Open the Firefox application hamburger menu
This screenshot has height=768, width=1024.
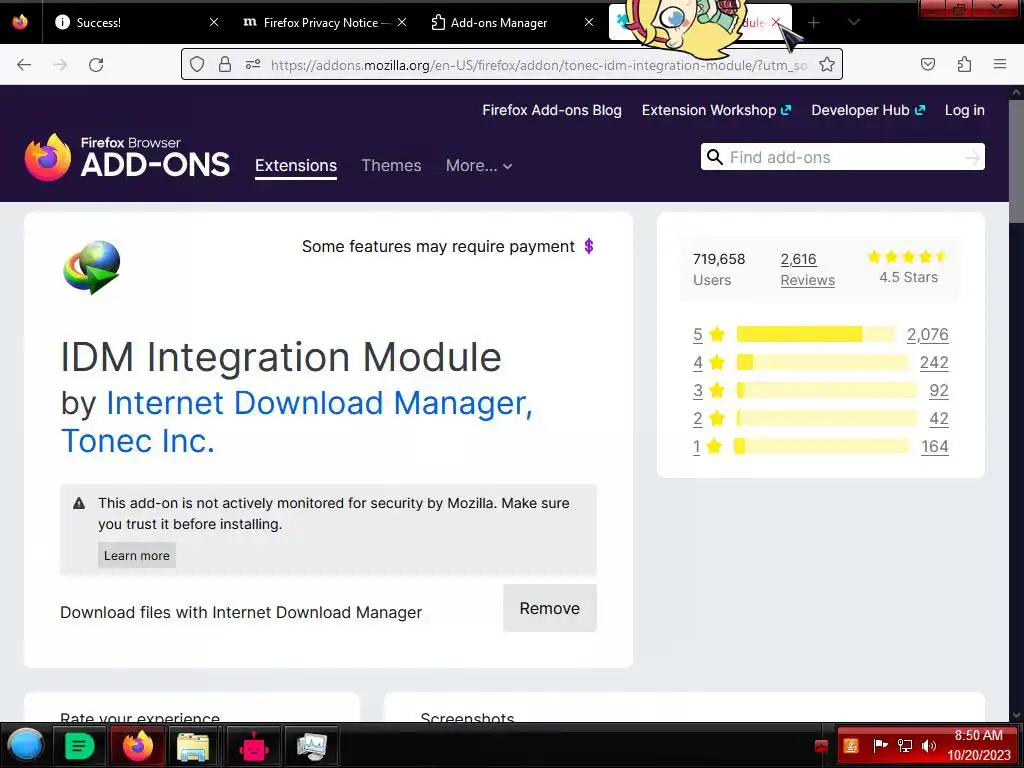[1000, 64]
